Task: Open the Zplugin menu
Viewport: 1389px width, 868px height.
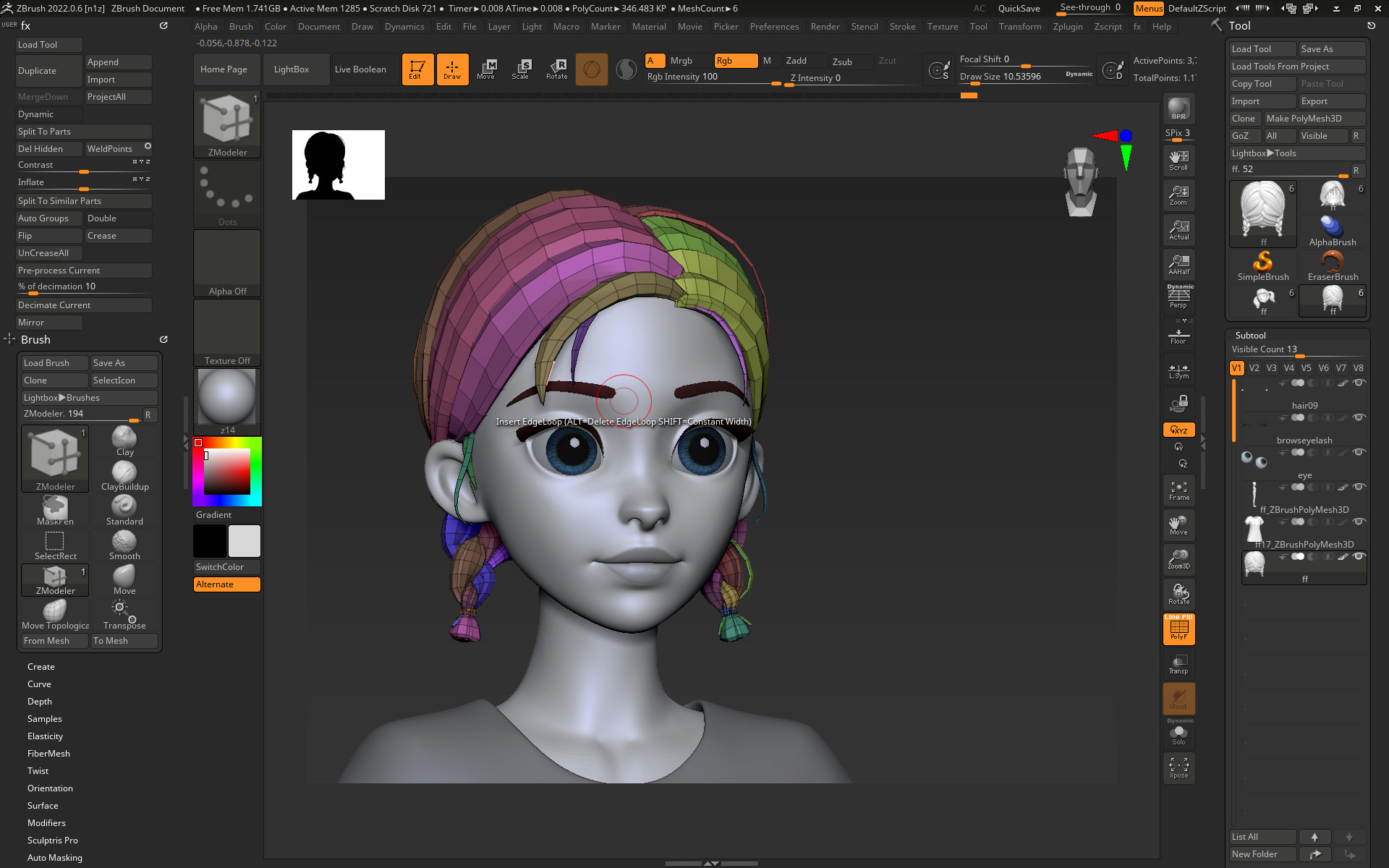Action: [x=1068, y=27]
